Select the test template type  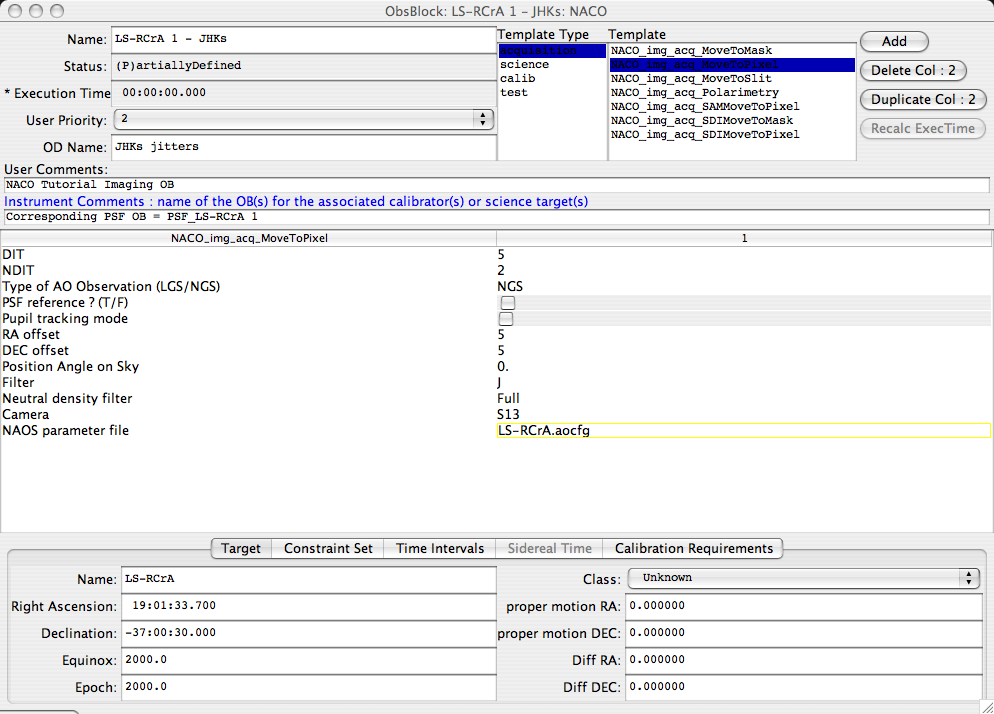(552, 93)
